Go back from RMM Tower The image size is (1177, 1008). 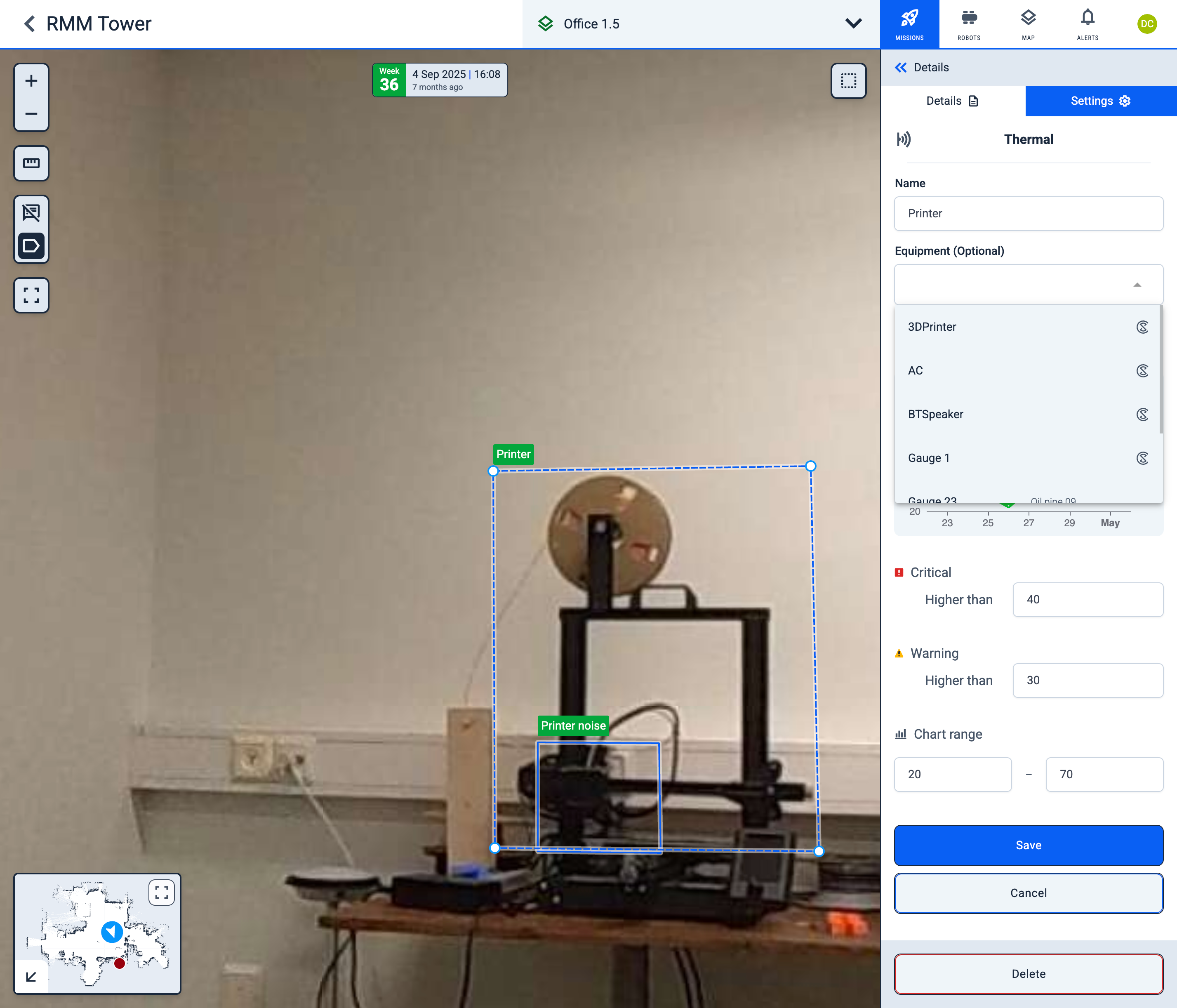pyautogui.click(x=30, y=24)
